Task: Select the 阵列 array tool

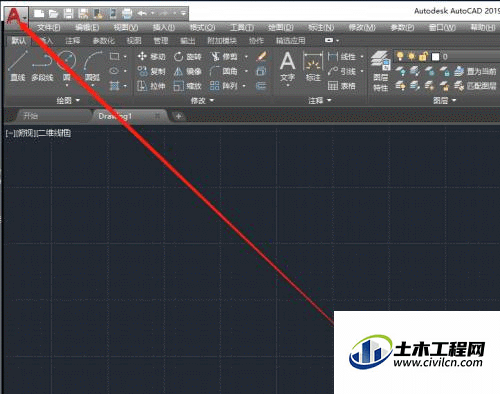Action: 224,86
